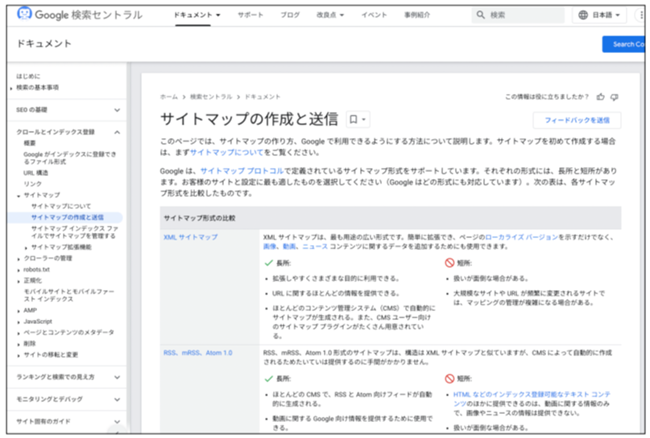
Task: Go to the 事例紹介 tab
Action: pyautogui.click(x=425, y=16)
